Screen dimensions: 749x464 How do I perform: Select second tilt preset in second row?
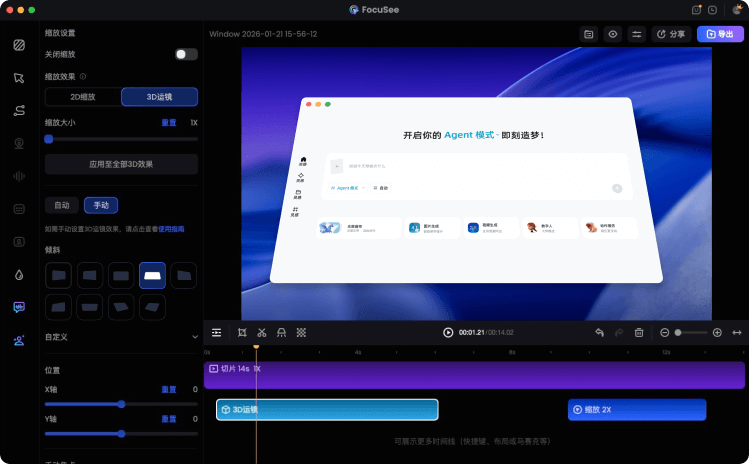coord(90,307)
